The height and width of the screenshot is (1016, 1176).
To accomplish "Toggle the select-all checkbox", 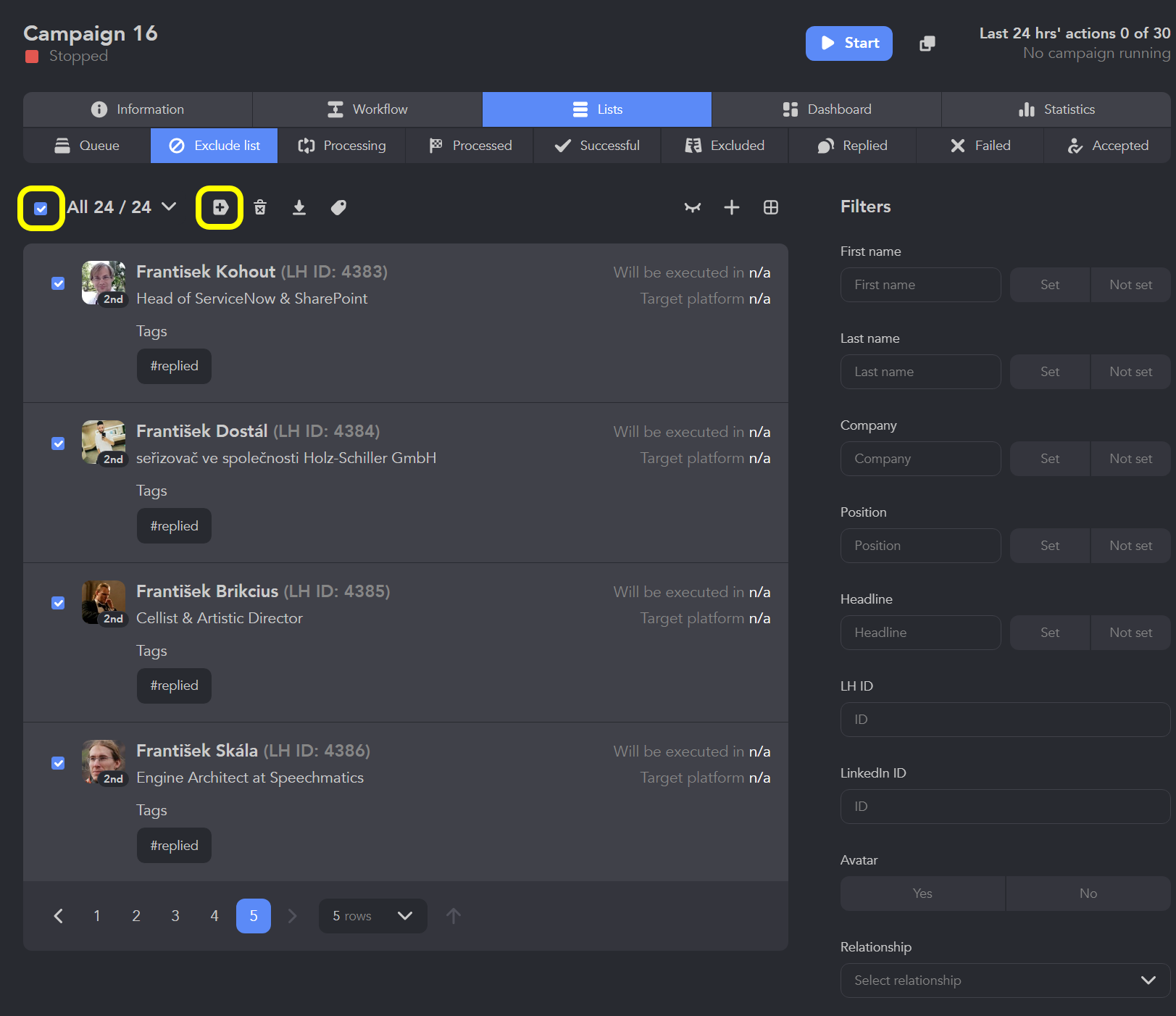I will 41,209.
